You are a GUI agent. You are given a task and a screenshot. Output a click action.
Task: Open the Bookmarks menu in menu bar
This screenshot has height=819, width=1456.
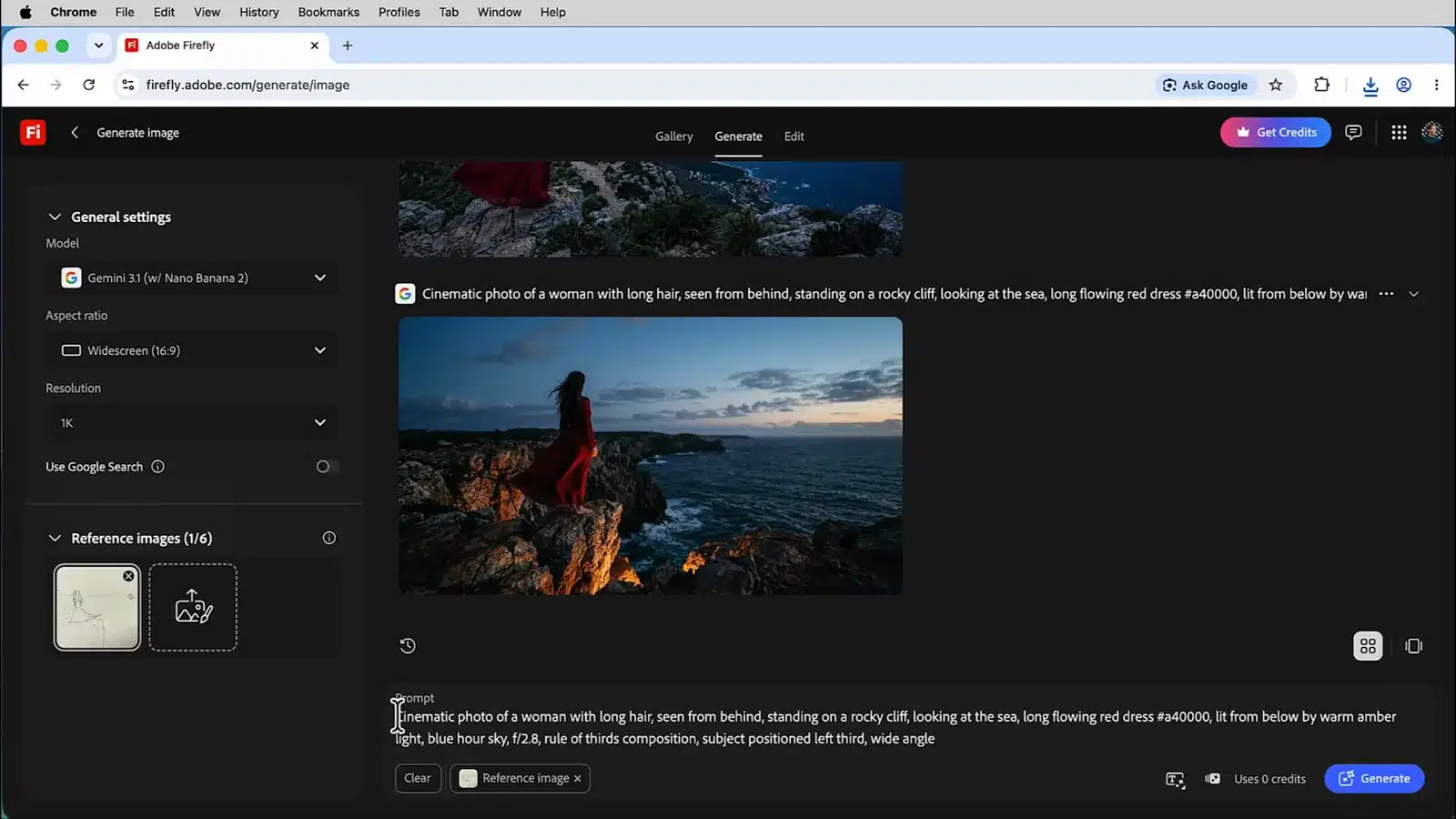(x=329, y=12)
